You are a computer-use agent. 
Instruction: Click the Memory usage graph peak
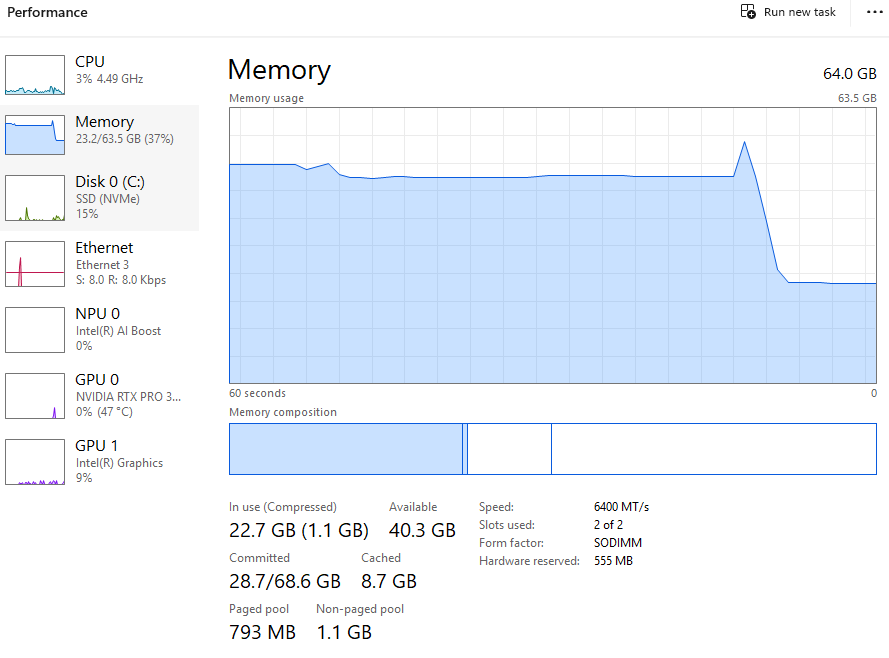pos(744,143)
